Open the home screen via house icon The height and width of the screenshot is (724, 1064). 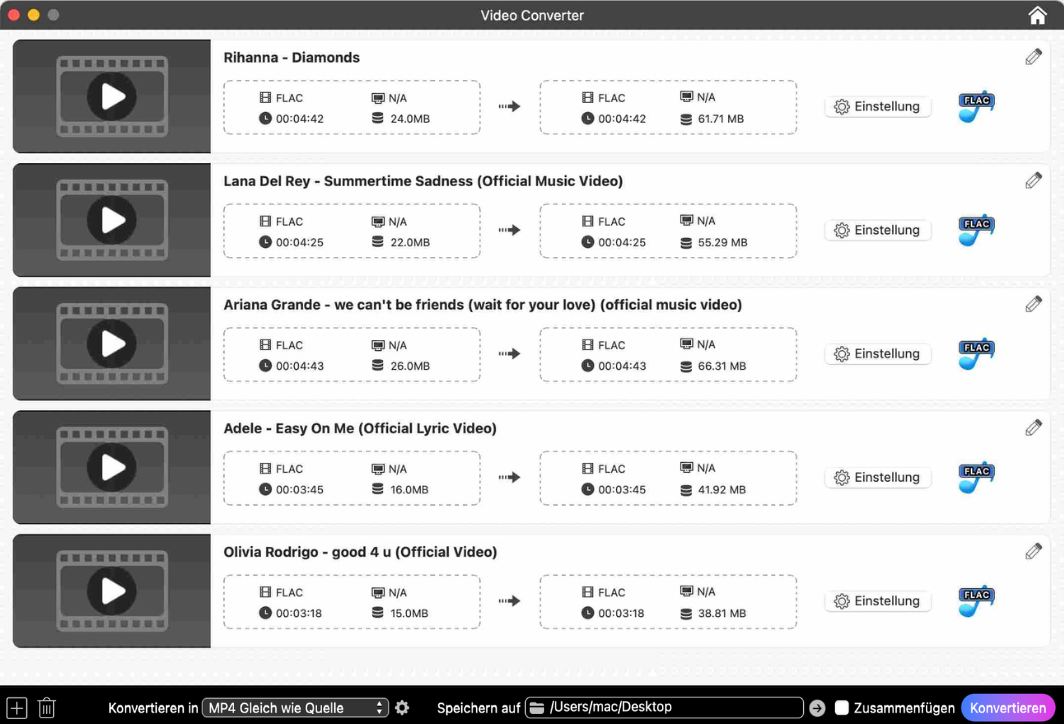point(1037,15)
